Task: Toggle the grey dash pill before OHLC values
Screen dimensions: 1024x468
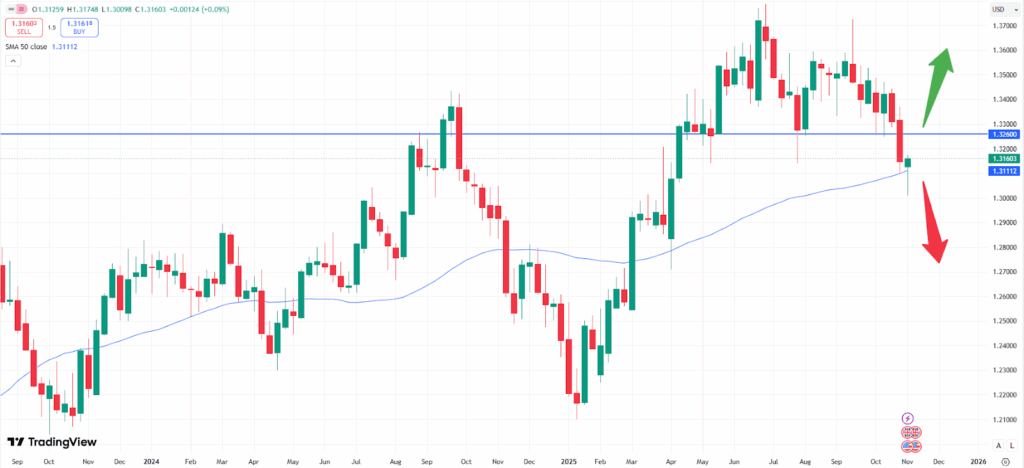Action: [x=10, y=9]
